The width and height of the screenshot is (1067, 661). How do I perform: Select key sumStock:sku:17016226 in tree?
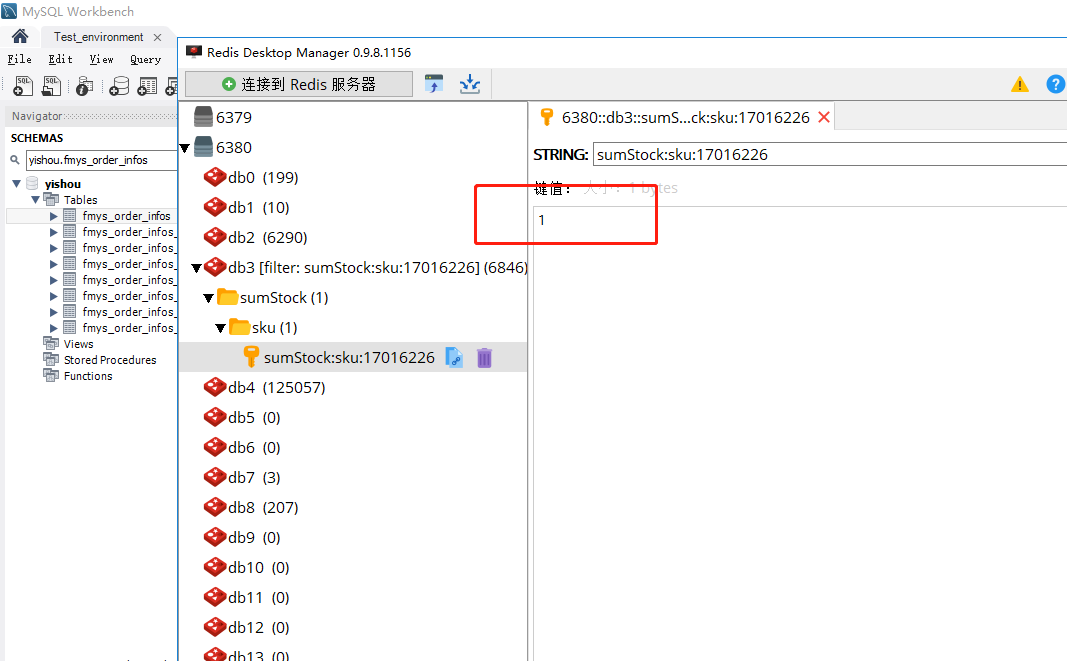click(x=349, y=357)
